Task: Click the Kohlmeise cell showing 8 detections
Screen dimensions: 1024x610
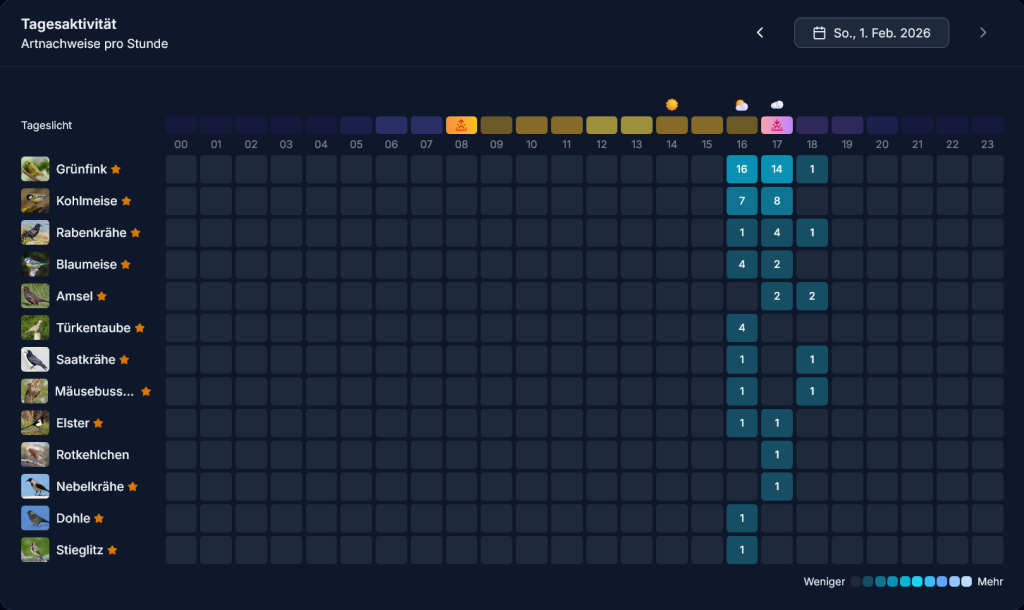Action: tap(777, 201)
